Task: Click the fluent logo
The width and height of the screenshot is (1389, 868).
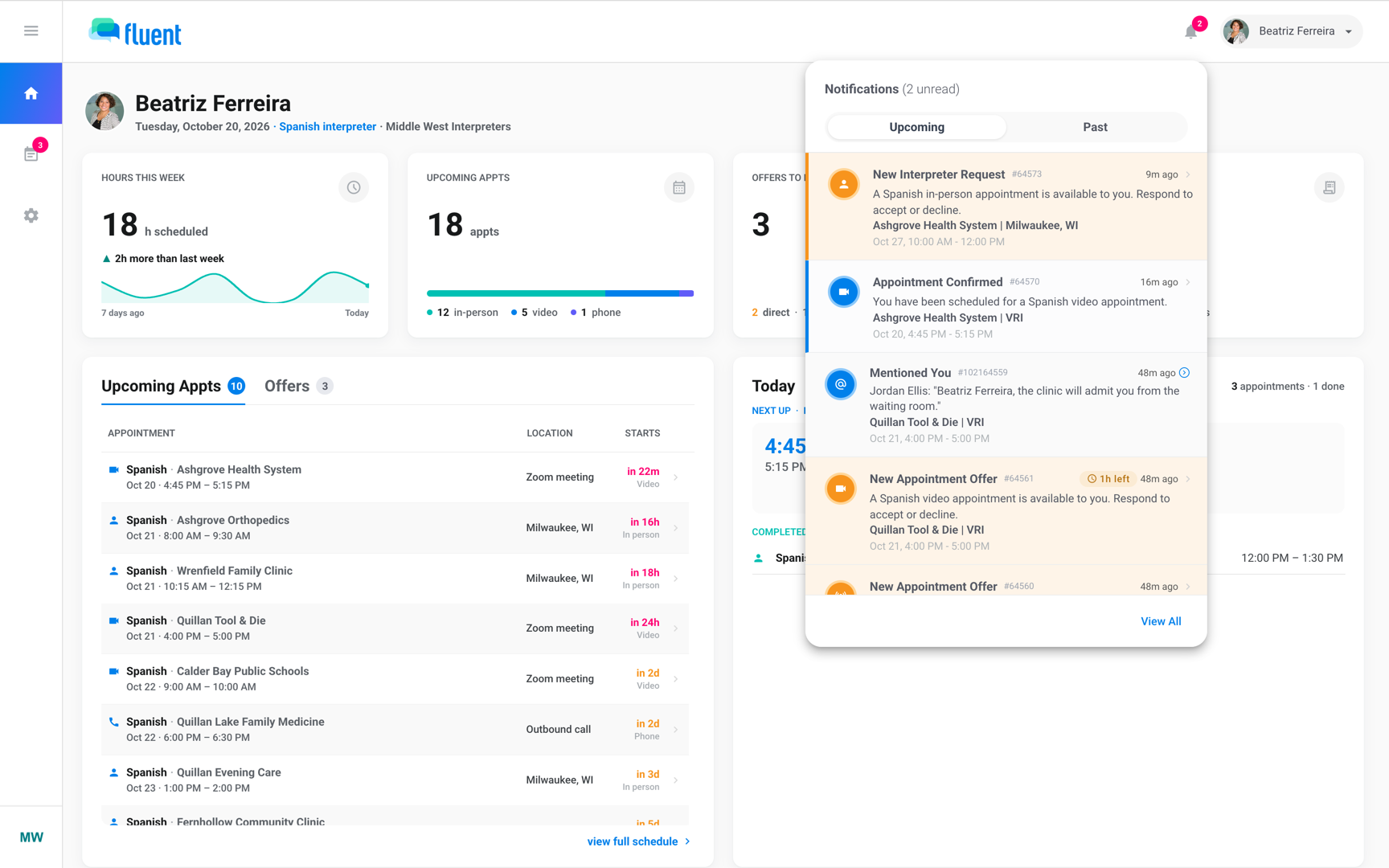Action: point(135,32)
